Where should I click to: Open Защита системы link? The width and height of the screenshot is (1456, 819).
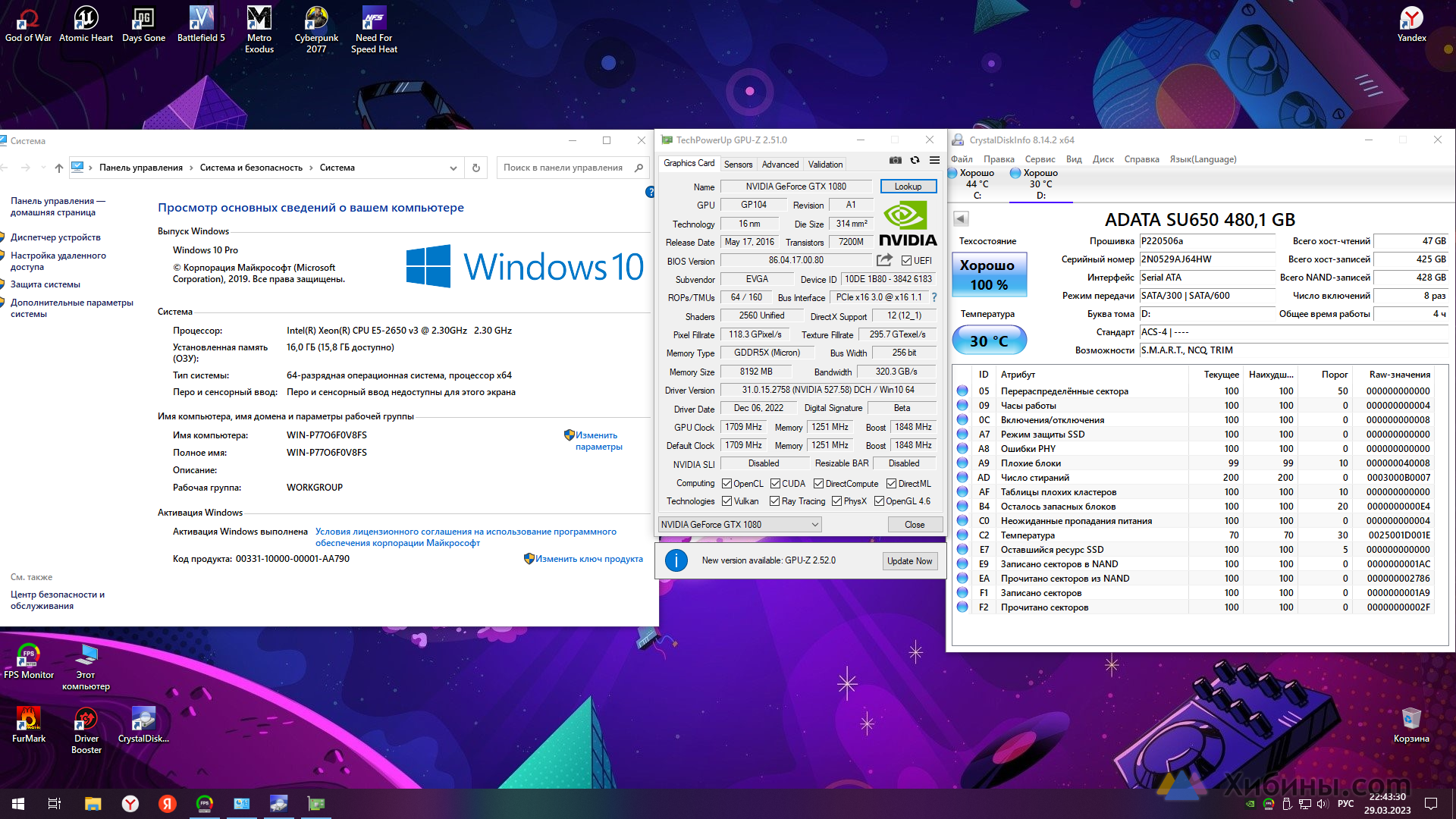45,284
